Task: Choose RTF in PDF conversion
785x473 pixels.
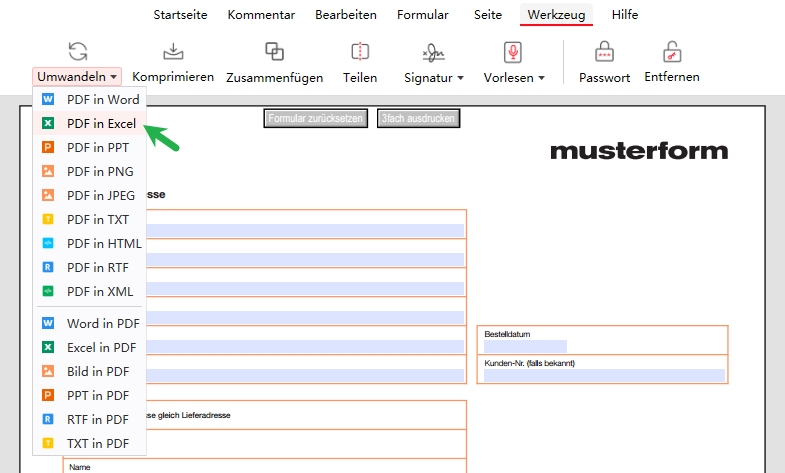Action: [90, 419]
